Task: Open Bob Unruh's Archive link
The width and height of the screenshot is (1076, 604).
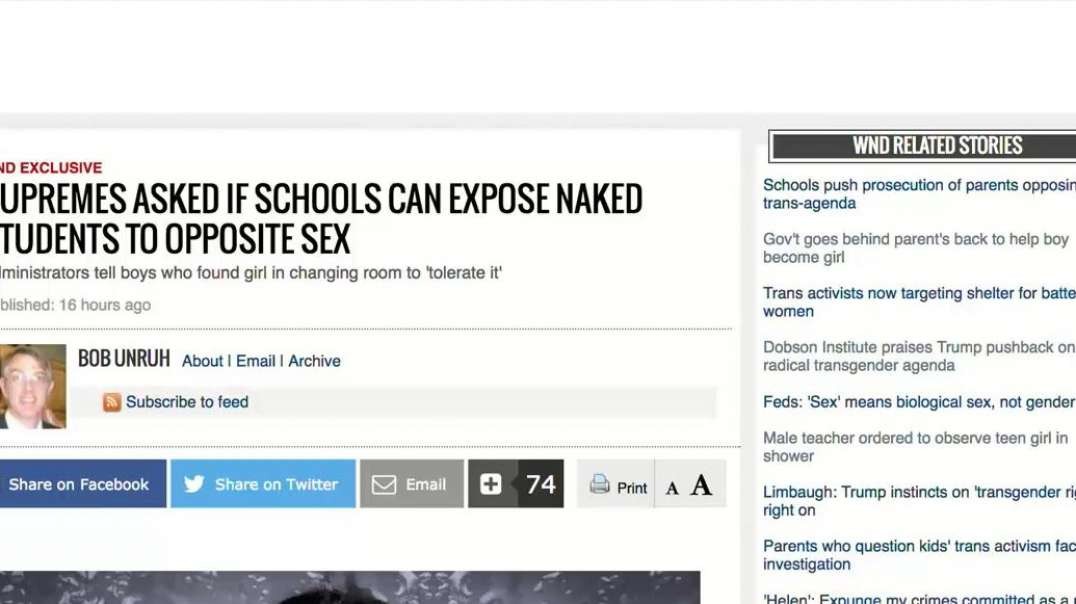Action: [x=314, y=361]
